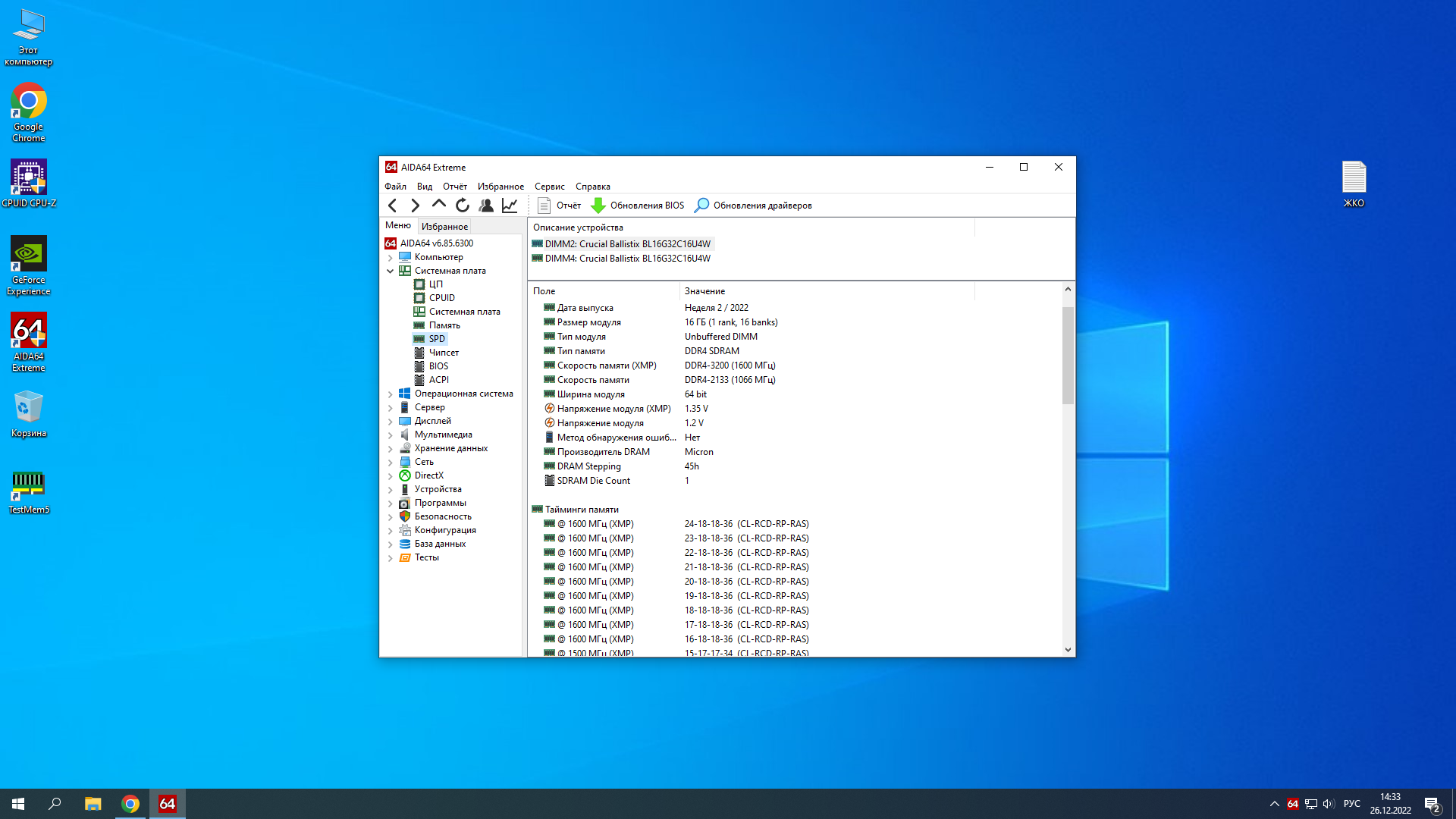Image resolution: width=1456 pixels, height=819 pixels.
Task: Click the Forward navigation arrow
Action: click(x=415, y=206)
